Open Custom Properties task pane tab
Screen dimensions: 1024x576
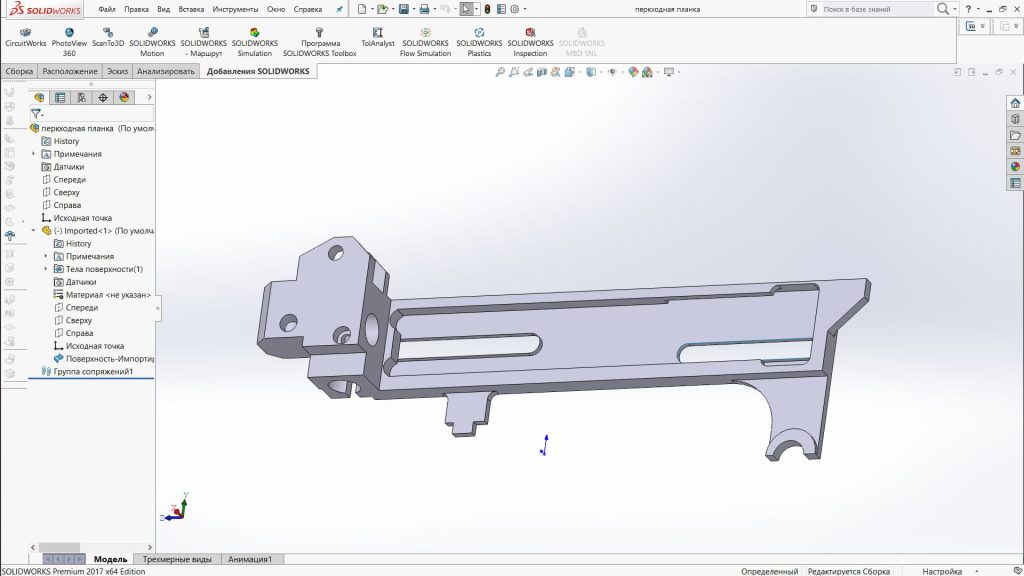(1015, 183)
